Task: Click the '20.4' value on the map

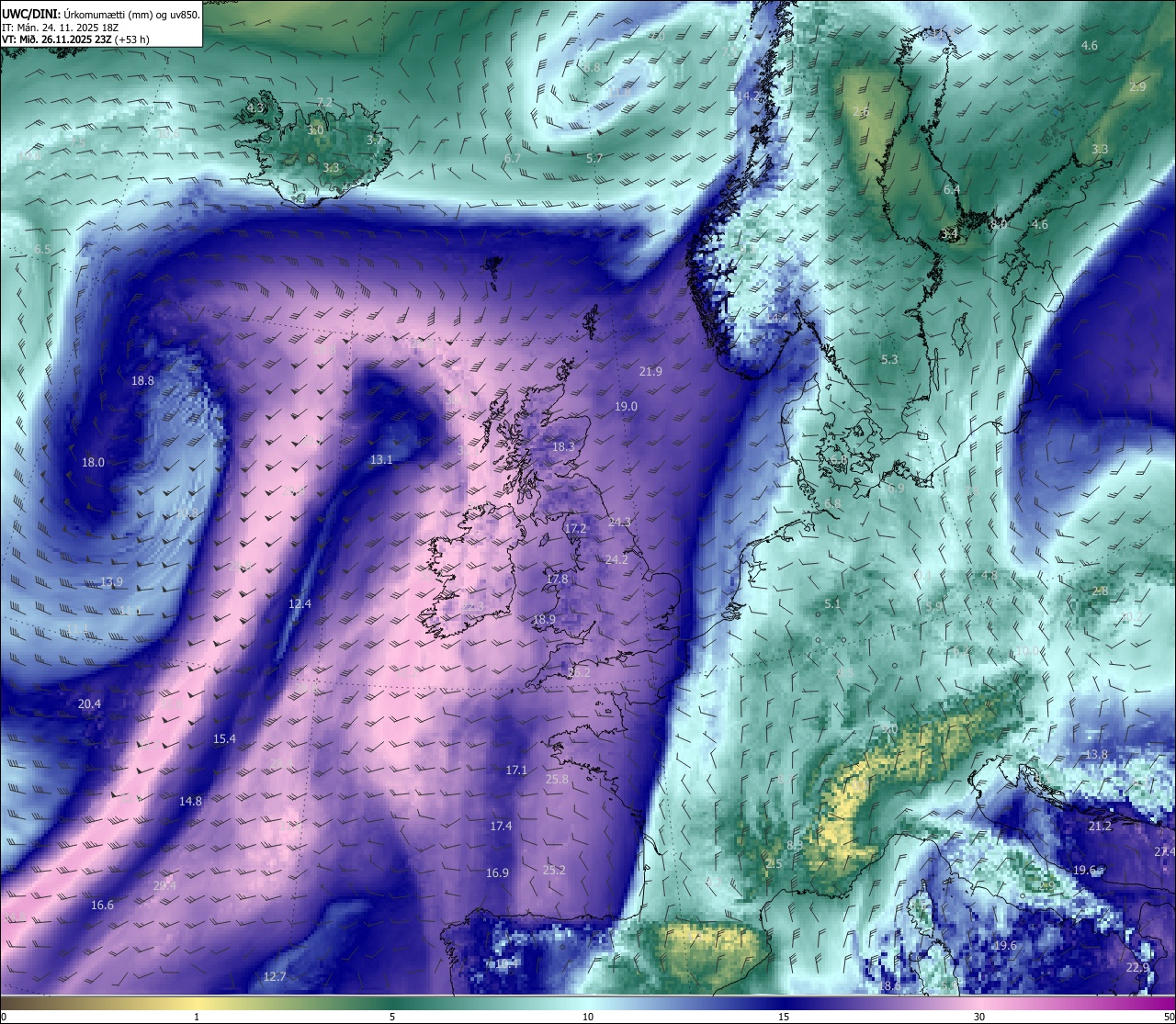Action: (x=89, y=704)
